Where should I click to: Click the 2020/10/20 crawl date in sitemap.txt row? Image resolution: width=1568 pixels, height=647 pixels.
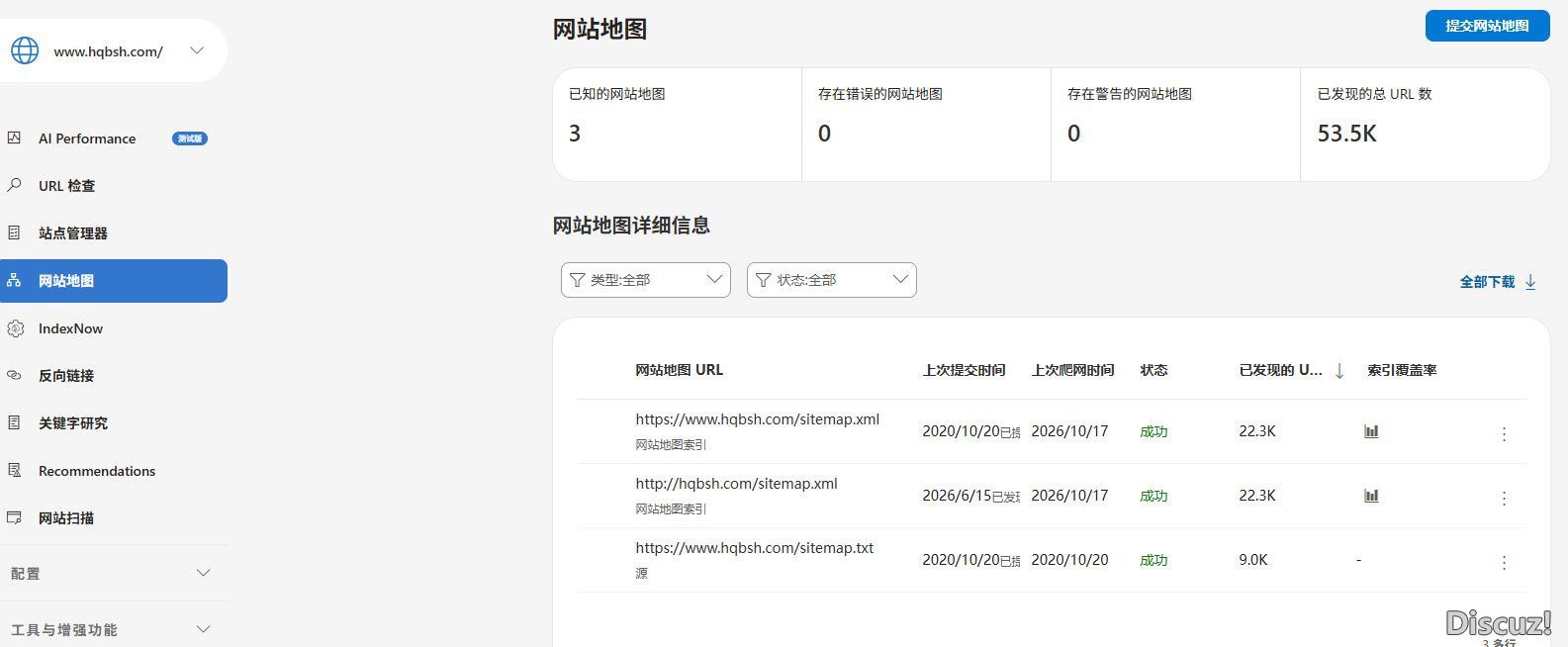coord(1069,560)
